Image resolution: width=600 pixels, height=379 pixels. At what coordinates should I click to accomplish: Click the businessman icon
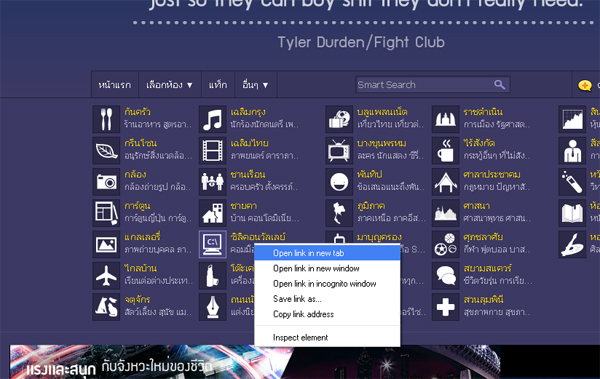pyautogui.click(x=572, y=150)
